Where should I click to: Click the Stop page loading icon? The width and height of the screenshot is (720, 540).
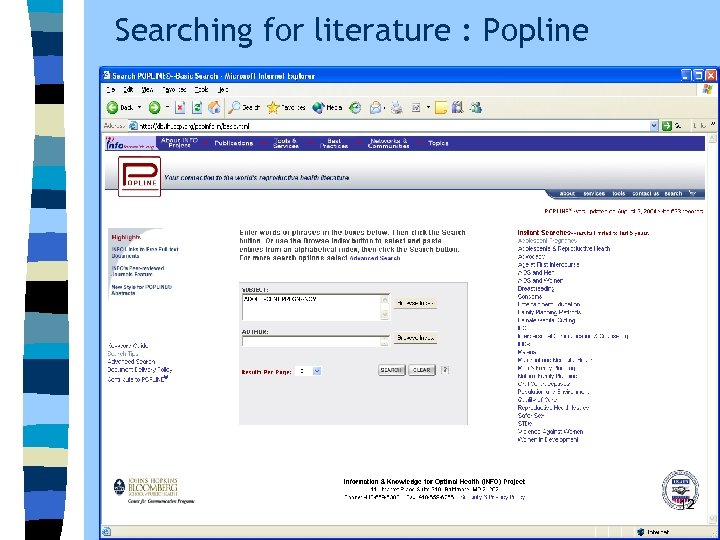coord(180,107)
